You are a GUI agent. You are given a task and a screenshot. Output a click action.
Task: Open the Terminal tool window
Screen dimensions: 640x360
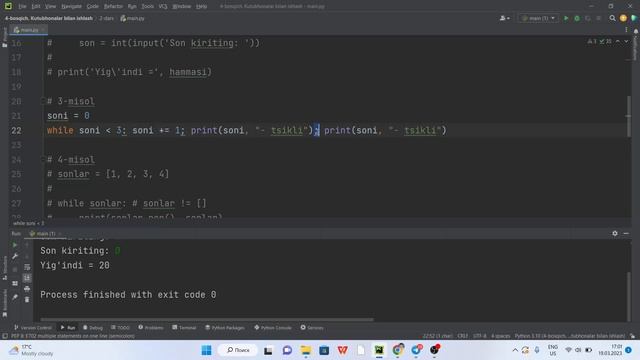coord(184,327)
